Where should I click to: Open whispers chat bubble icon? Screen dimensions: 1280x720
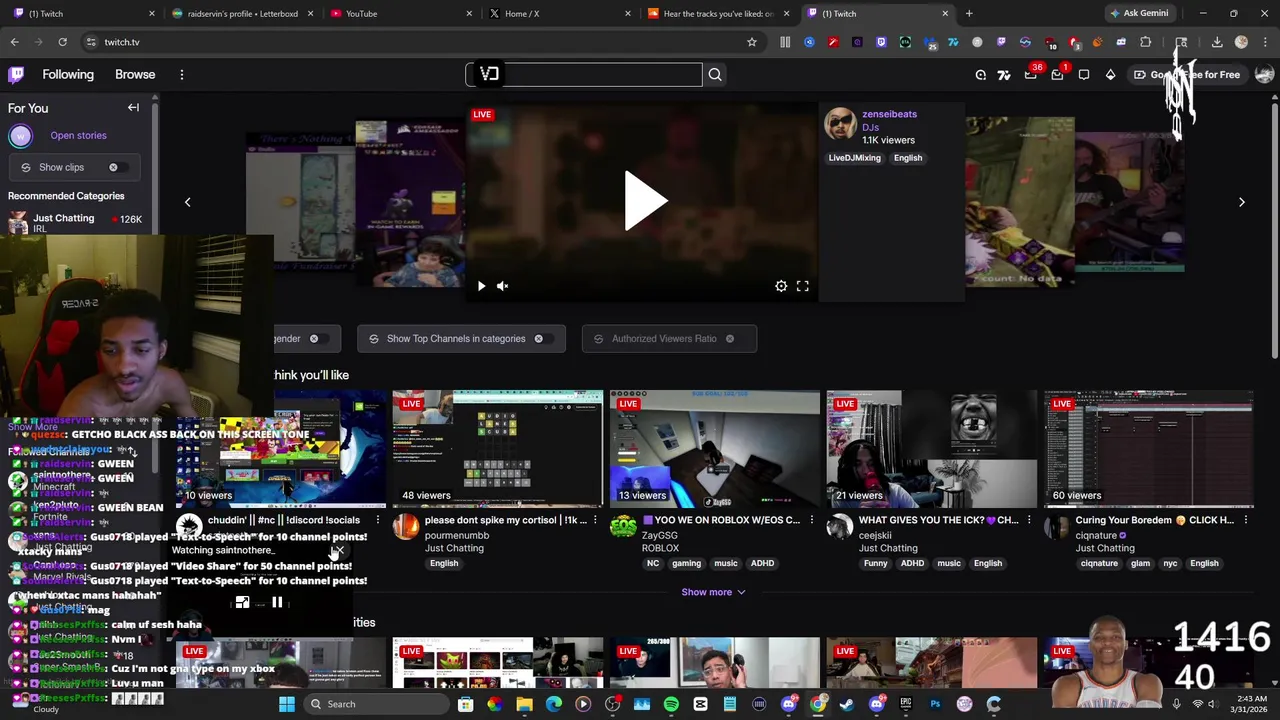coord(1084,75)
